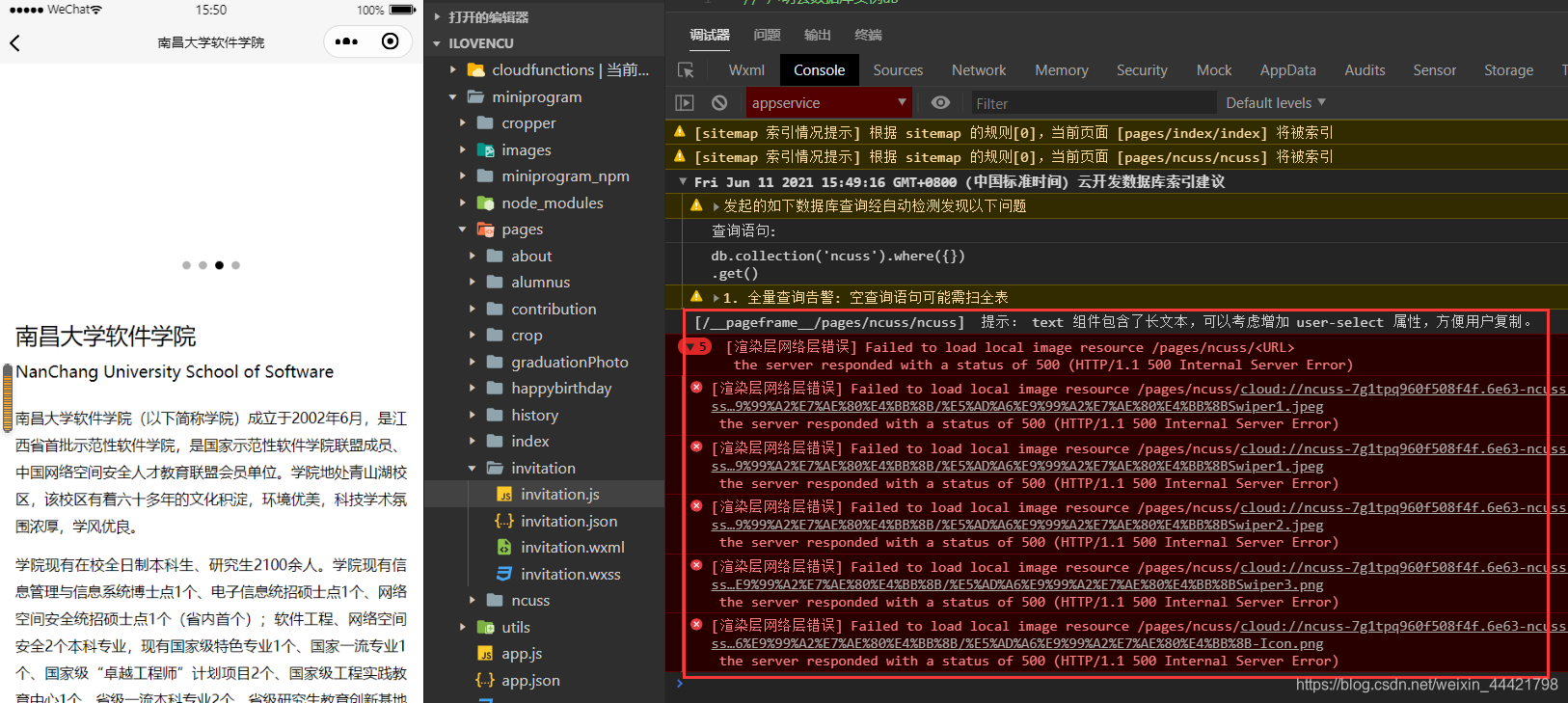Click the error icon of Swiper3.png message
Image resolution: width=1568 pixels, height=703 pixels.
696,566
